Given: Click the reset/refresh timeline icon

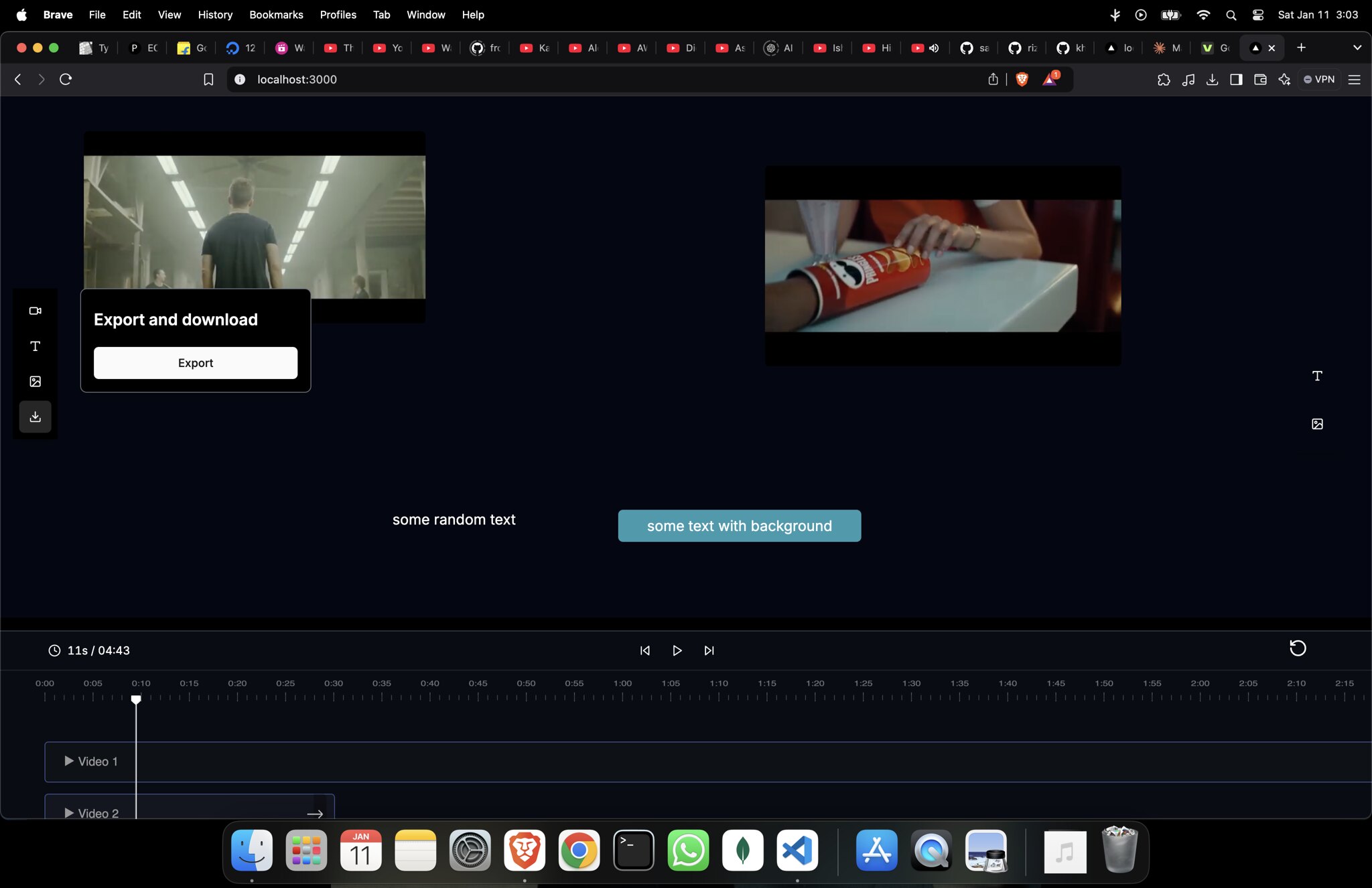Looking at the screenshot, I should (x=1297, y=648).
